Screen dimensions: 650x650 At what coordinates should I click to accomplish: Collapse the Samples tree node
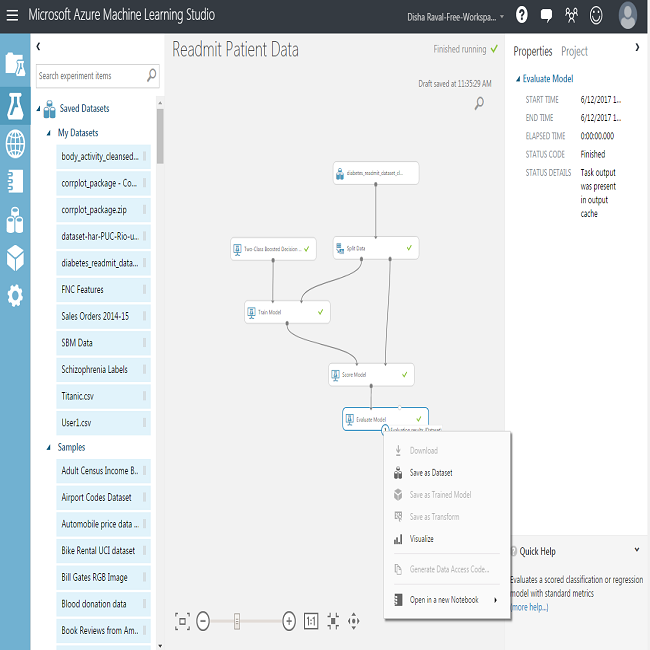point(49,447)
